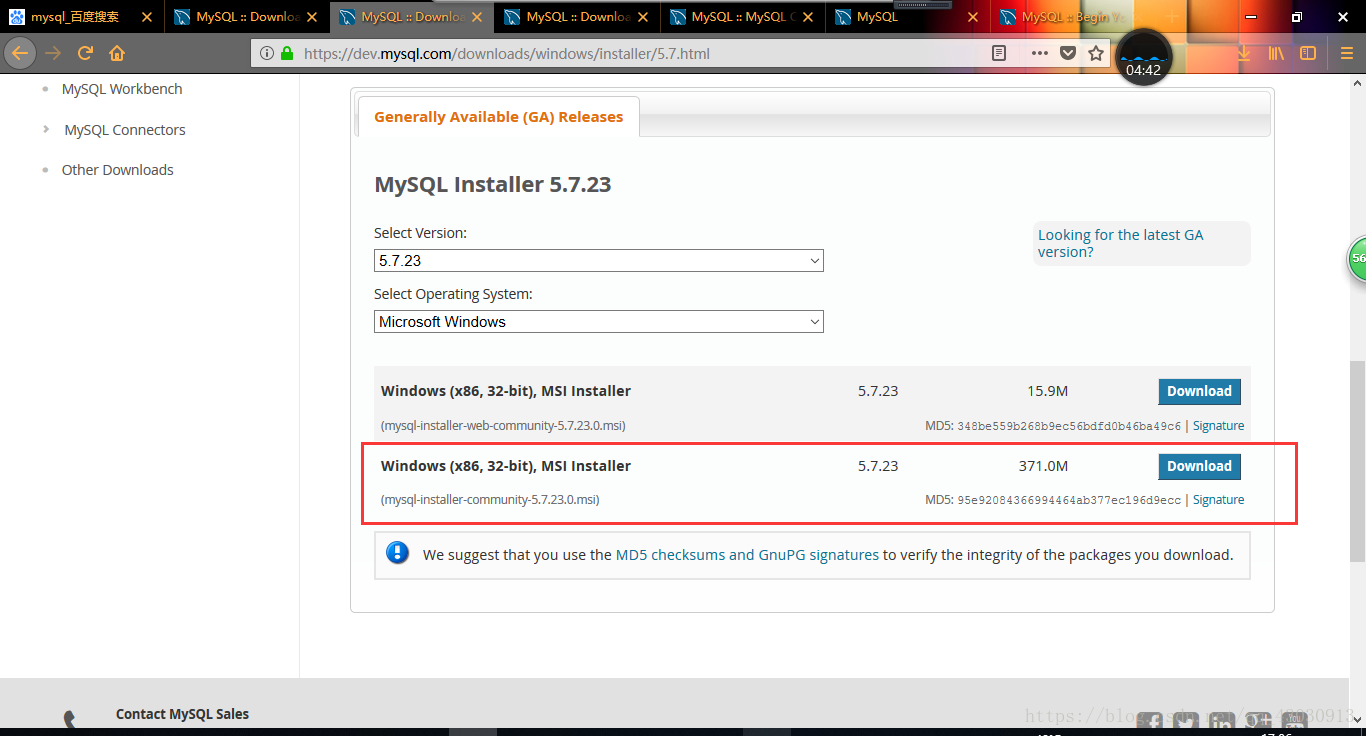
Task: Open the page actions three-dot menu
Action: pyautogui.click(x=1040, y=53)
